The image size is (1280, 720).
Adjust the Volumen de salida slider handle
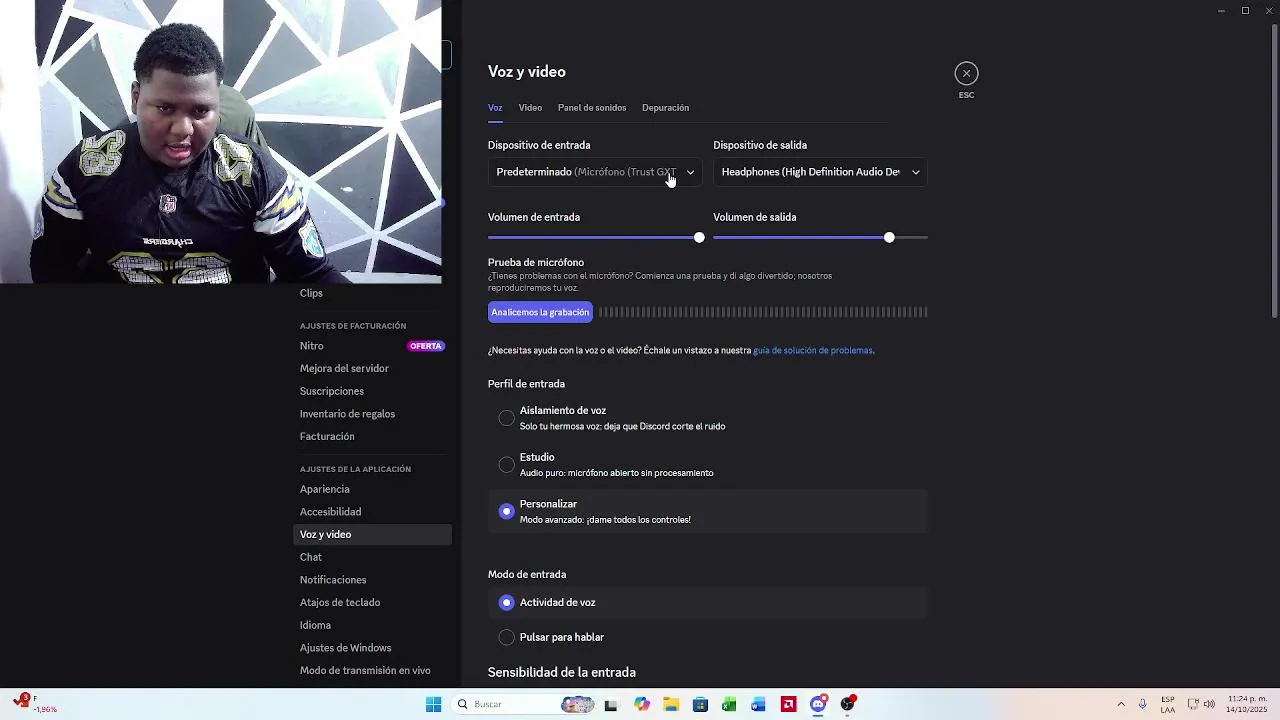(x=889, y=237)
